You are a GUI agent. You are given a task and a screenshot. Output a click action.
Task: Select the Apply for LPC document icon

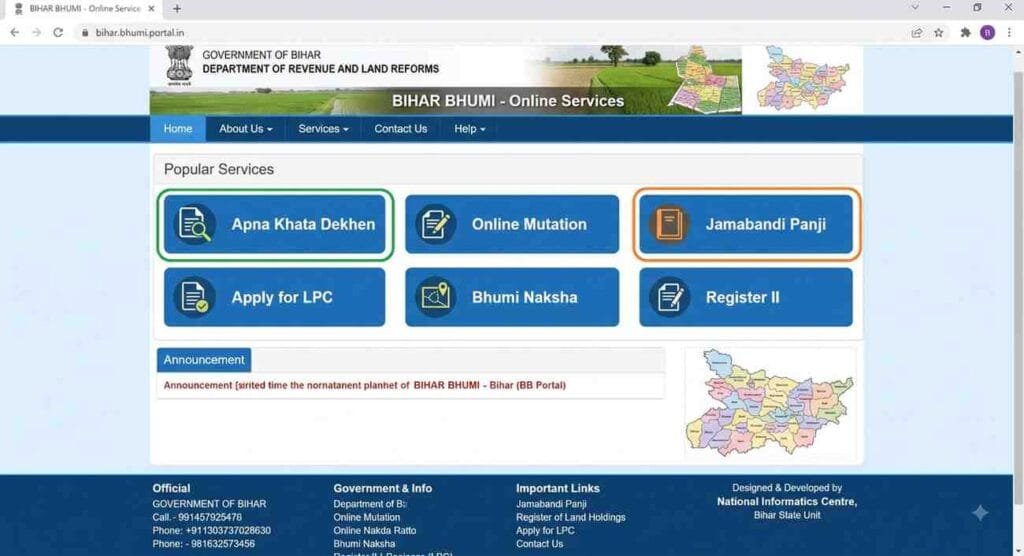194,297
